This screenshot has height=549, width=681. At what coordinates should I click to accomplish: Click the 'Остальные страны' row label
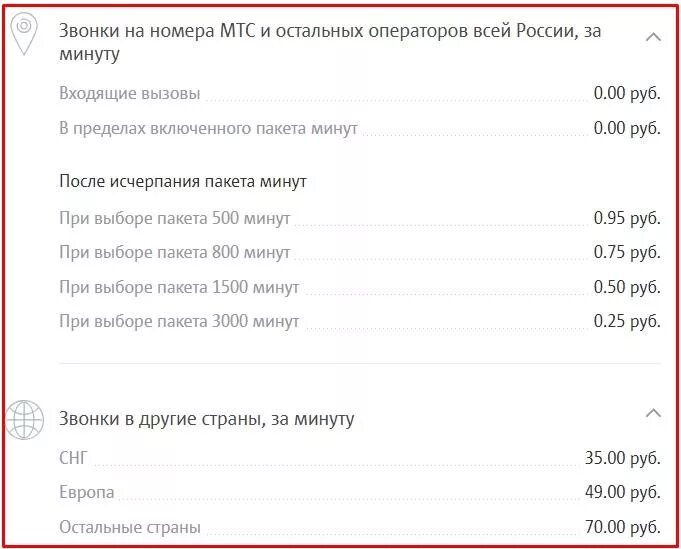pos(129,526)
